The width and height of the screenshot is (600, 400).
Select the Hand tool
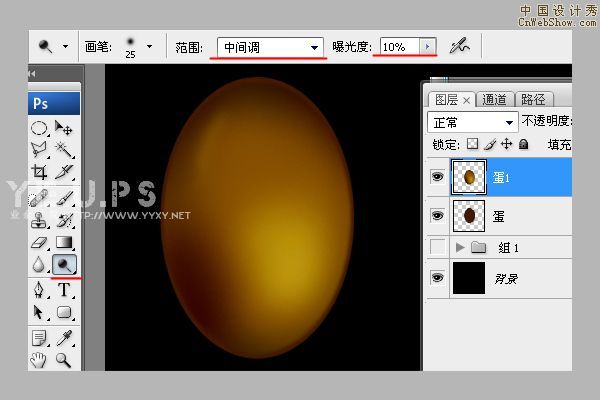(x=40, y=359)
